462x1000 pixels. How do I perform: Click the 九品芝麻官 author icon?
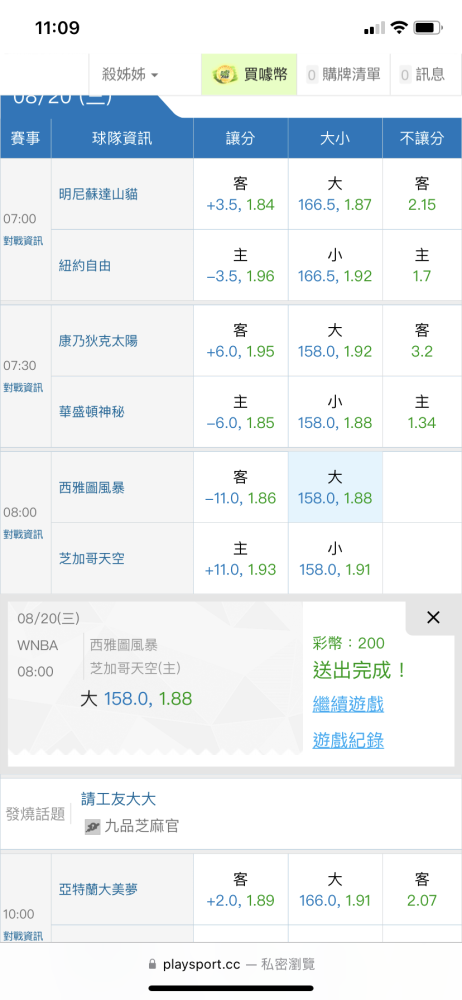pos(92,827)
